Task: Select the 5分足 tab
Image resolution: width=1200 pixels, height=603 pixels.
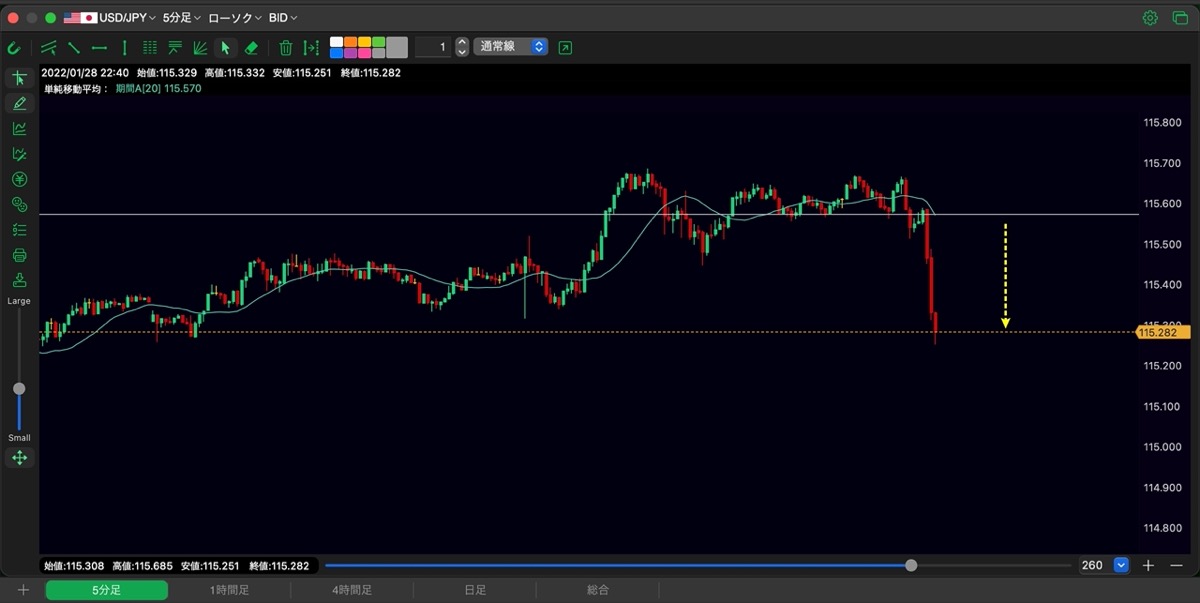Action: point(107,591)
